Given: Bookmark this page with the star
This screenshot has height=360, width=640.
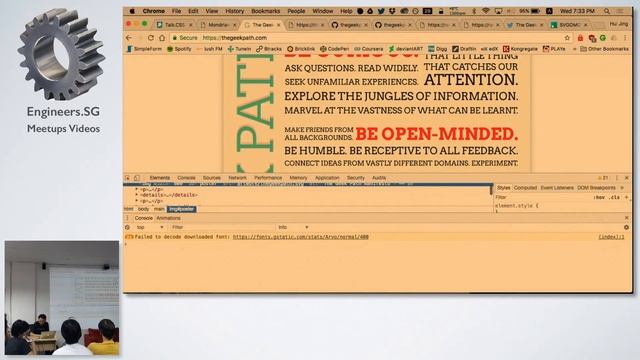Looking at the screenshot, I should (x=567, y=38).
